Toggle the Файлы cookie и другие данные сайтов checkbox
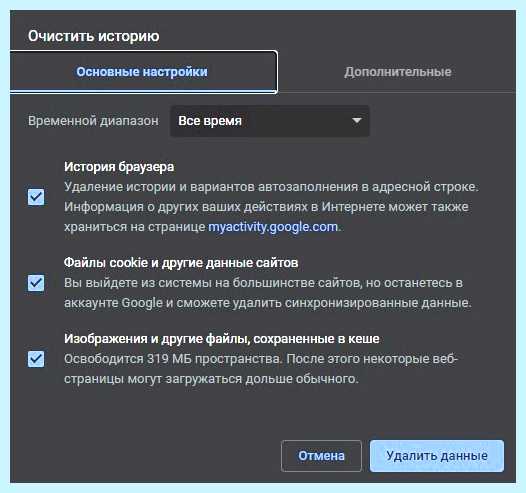Viewport: 526px width, 493px height. pyautogui.click(x=36, y=283)
